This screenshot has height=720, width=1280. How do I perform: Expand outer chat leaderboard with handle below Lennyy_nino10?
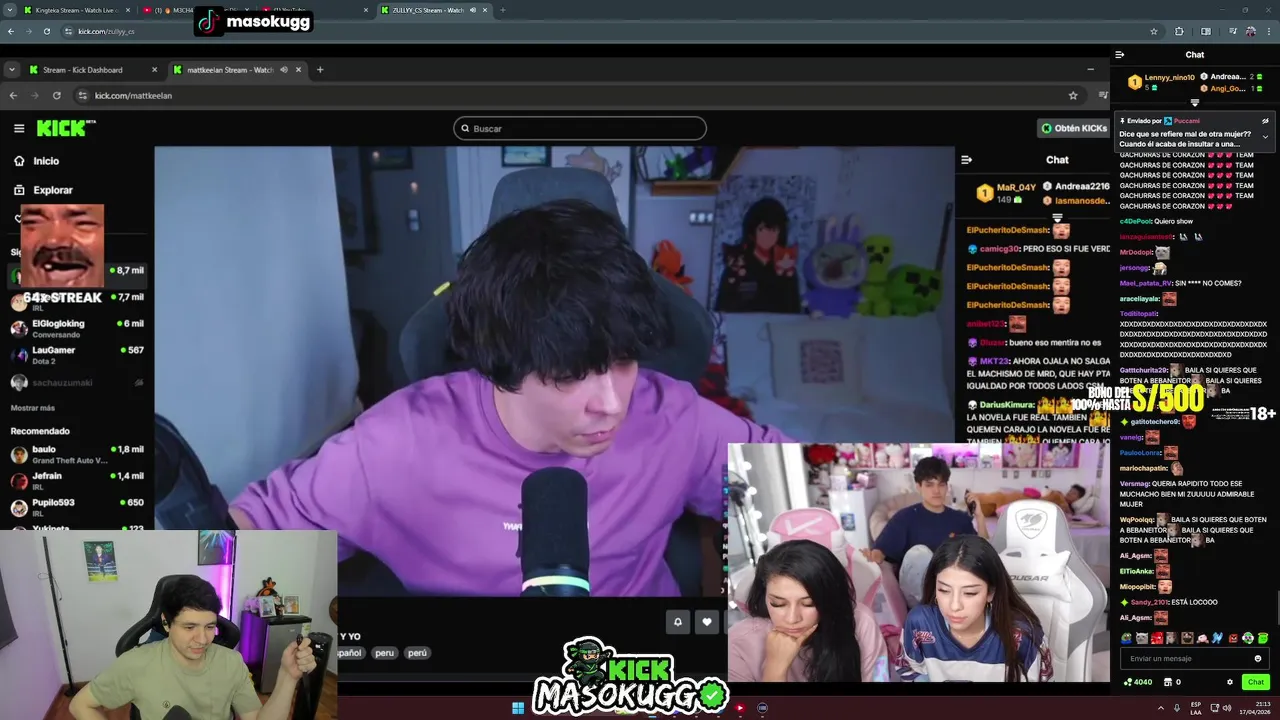[1194, 102]
